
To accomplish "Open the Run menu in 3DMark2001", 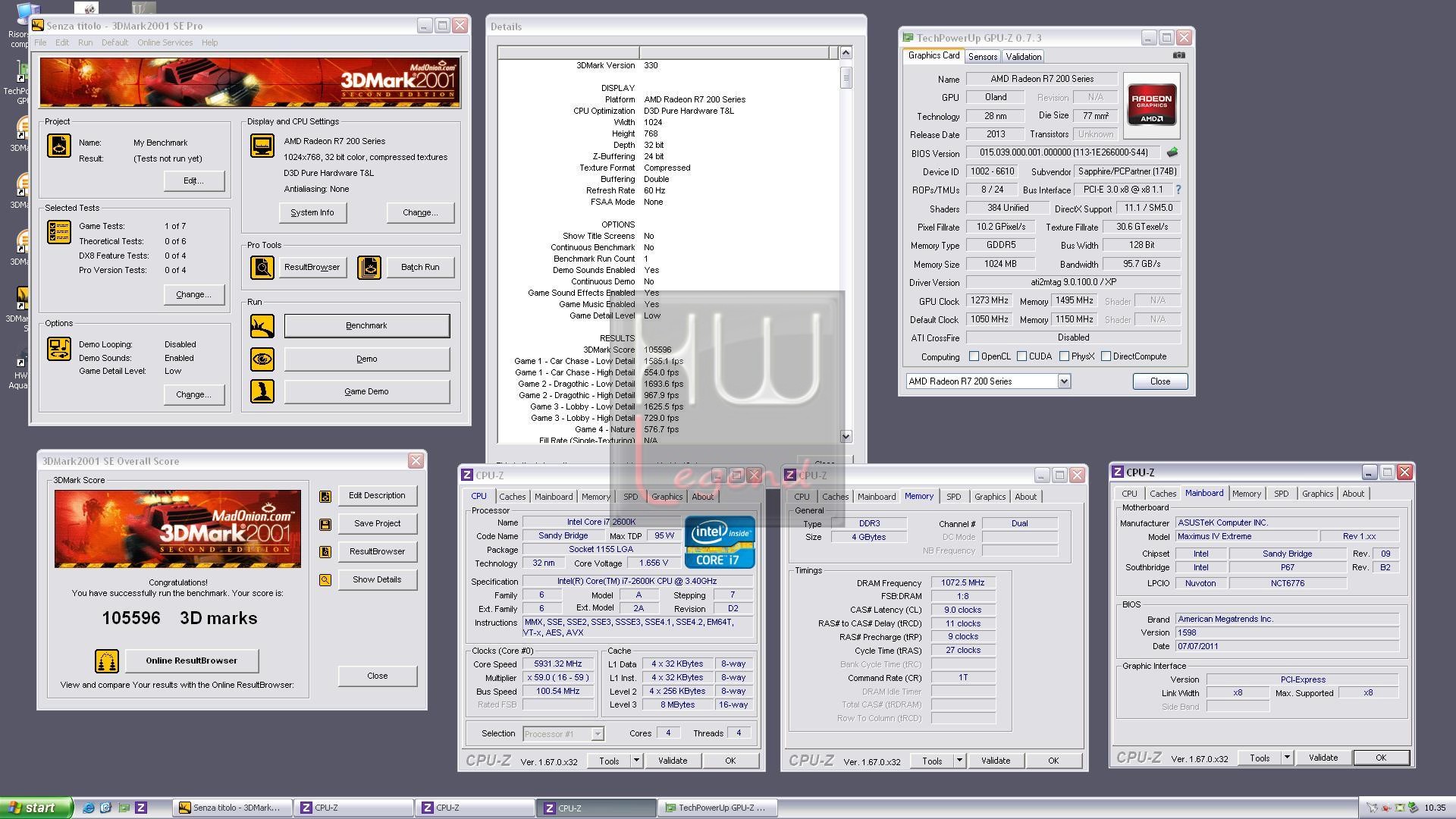I will pos(85,42).
